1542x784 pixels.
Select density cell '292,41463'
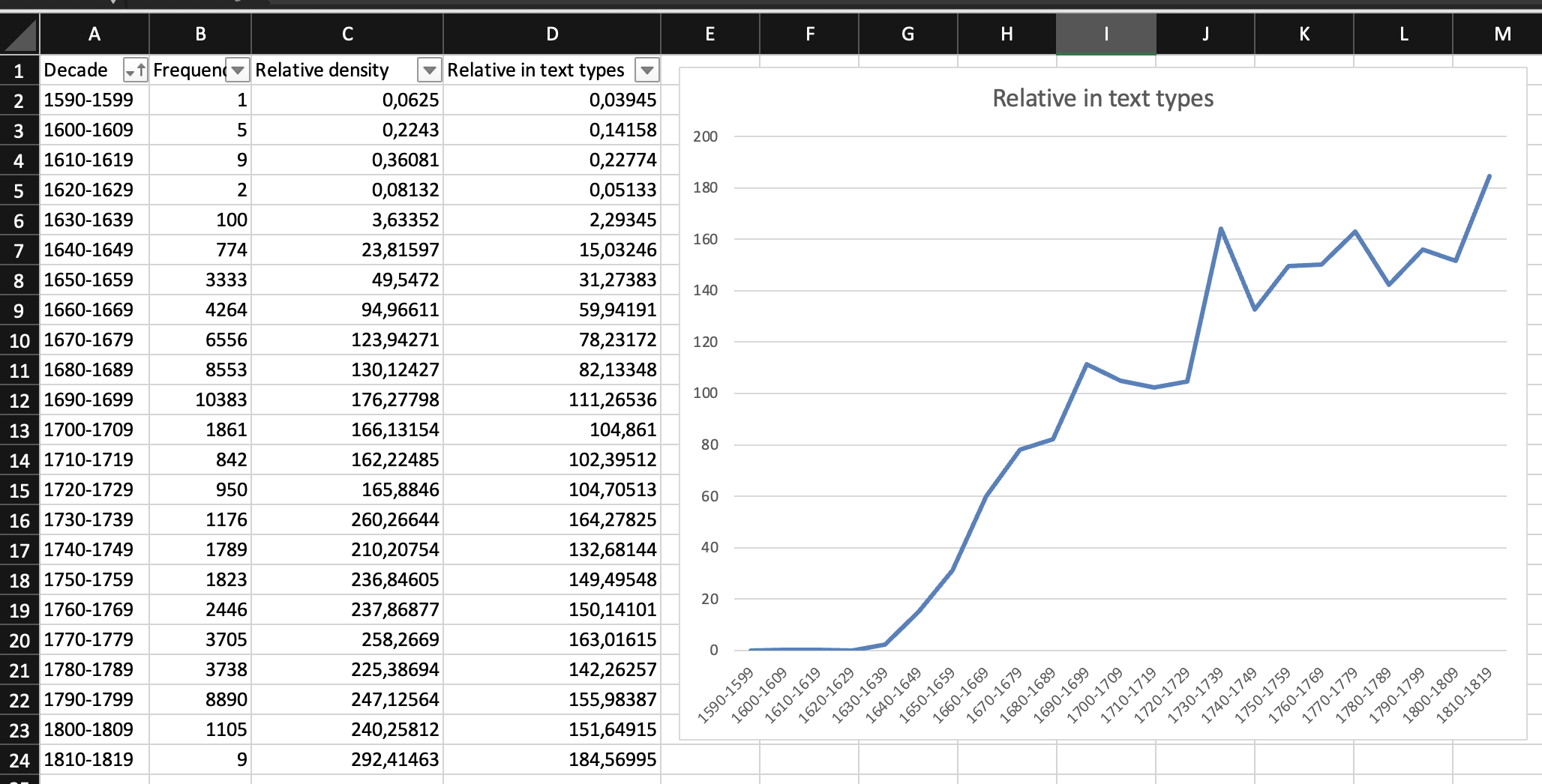coord(347,760)
